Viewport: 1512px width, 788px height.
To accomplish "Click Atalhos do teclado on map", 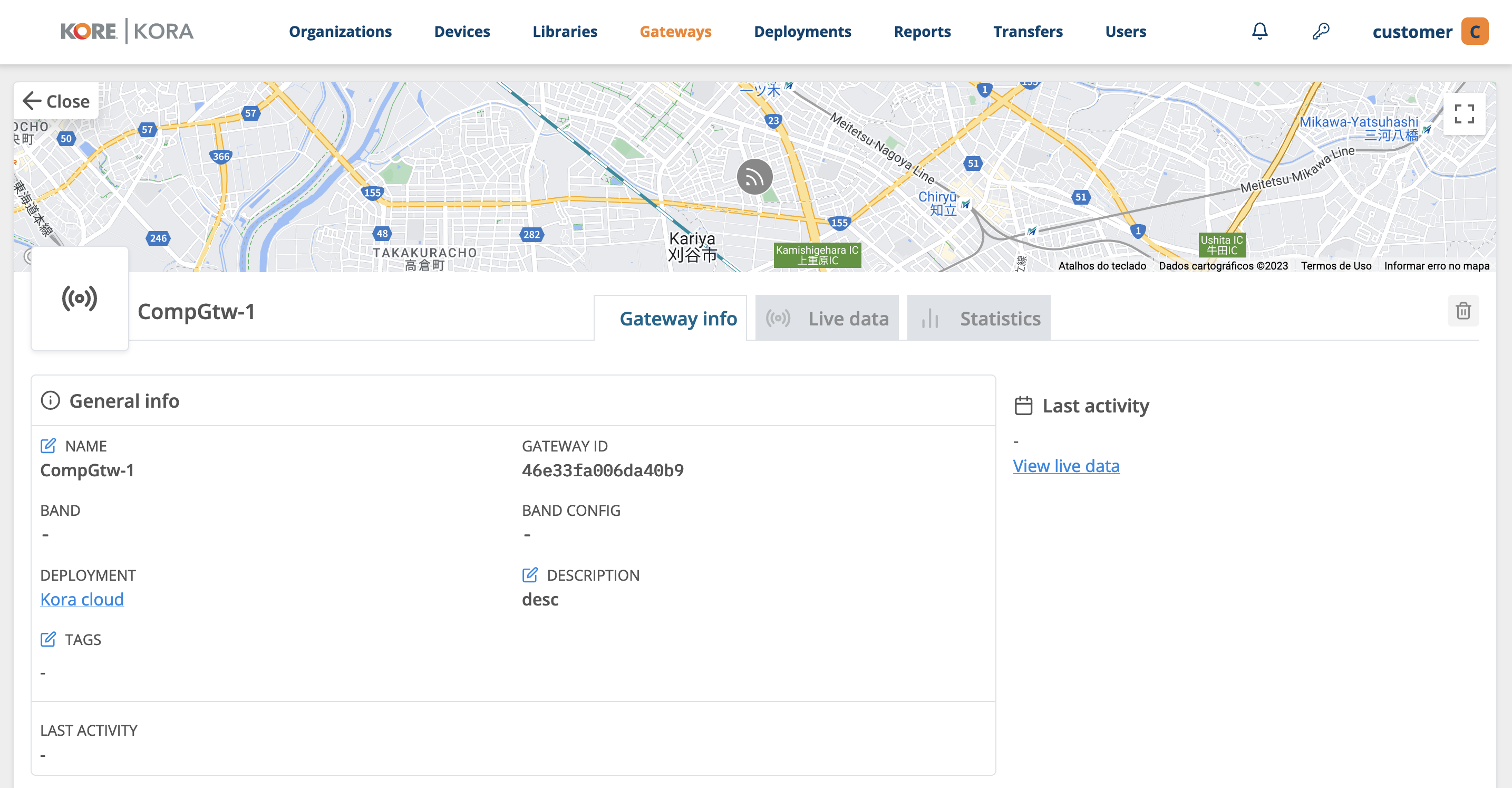I will pos(1102,265).
